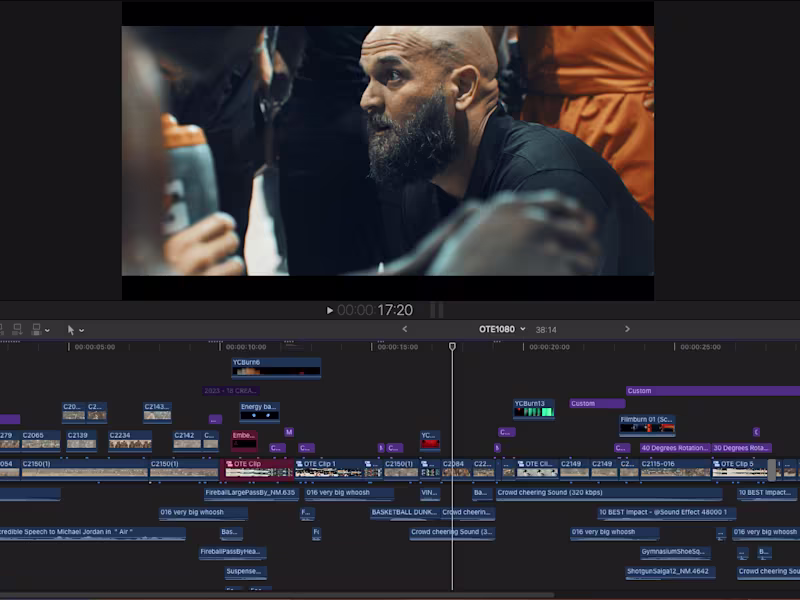Click the 00:00:25:00 ruler mark
This screenshot has height=600, width=800.
point(700,347)
